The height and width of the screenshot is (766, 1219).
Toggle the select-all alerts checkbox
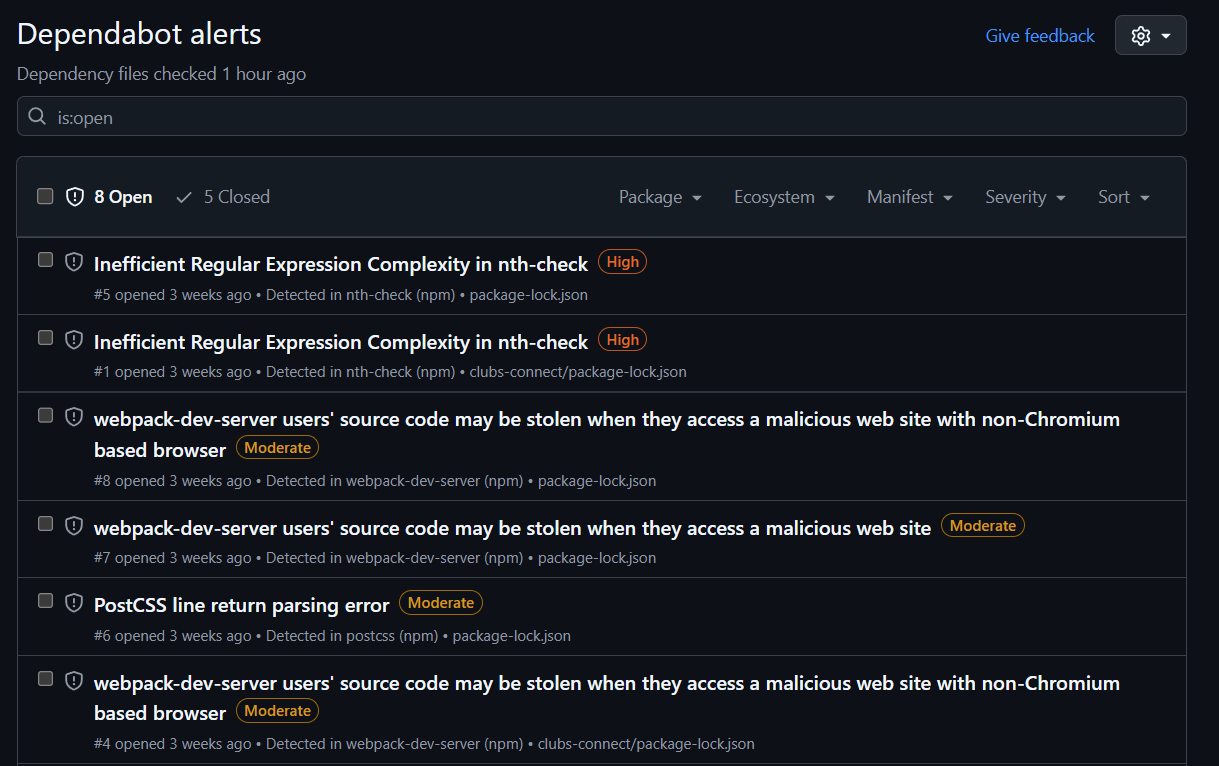(45, 196)
